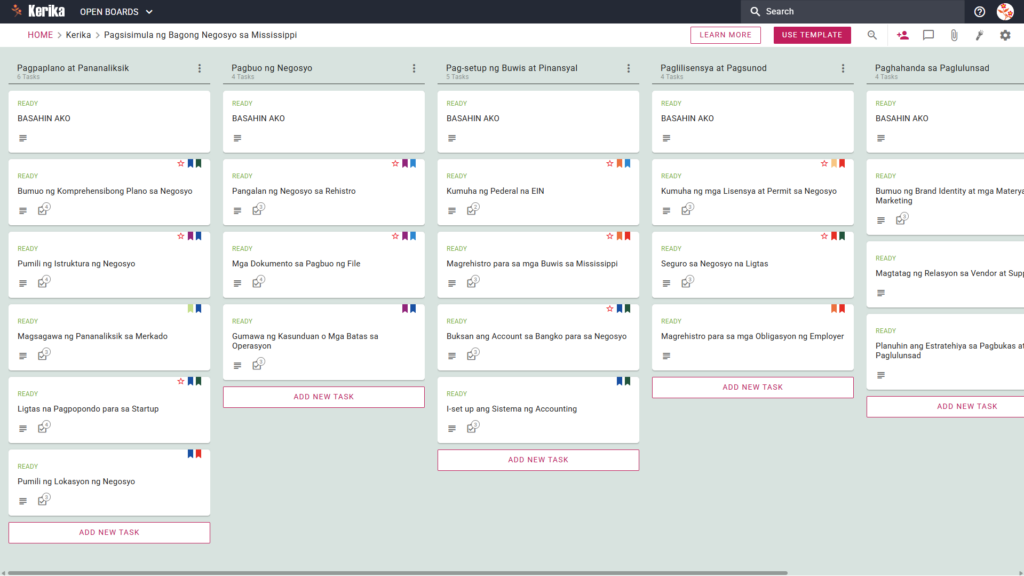Open checklist icon on Pumili ng Lokasyon card
The image size is (1024, 576).
coord(43,500)
